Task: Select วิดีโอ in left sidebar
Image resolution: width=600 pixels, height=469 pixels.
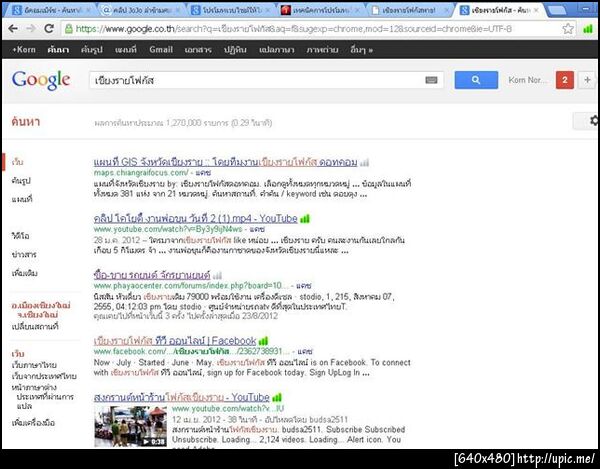Action: coord(20,236)
